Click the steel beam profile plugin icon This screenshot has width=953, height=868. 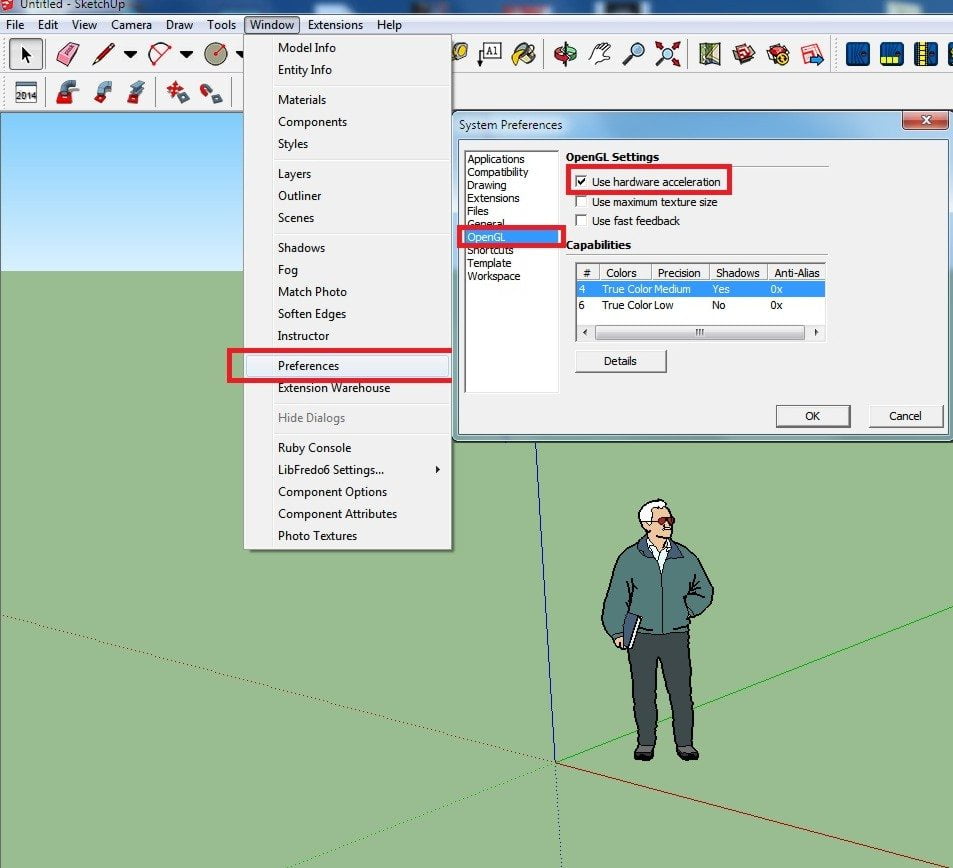136,92
